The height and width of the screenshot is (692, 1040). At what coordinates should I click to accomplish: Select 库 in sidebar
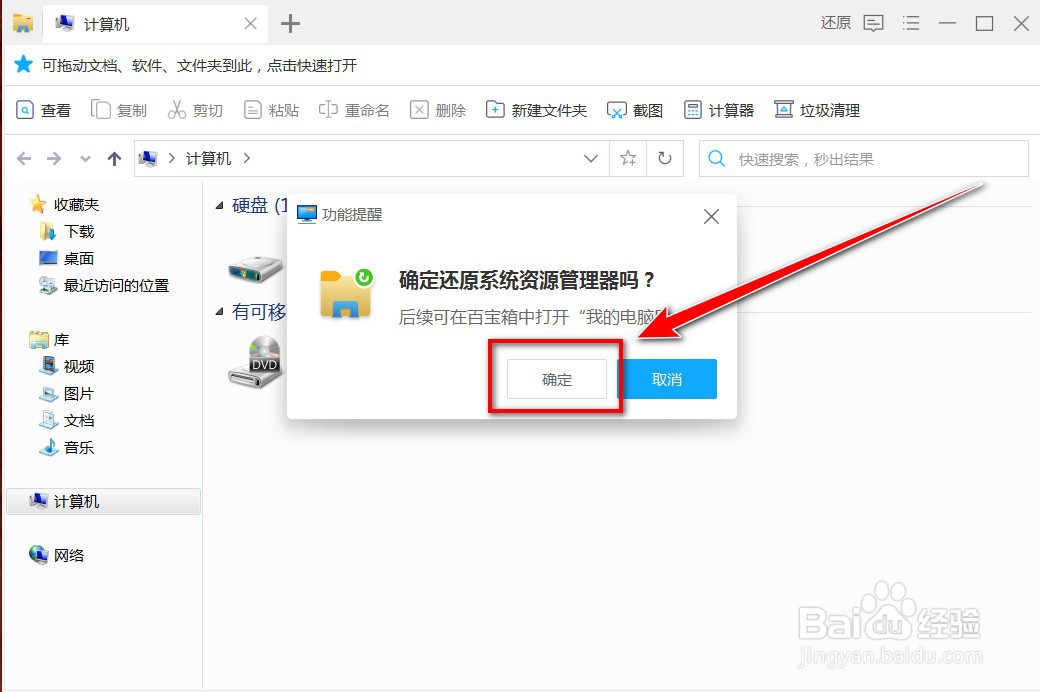[x=49, y=340]
